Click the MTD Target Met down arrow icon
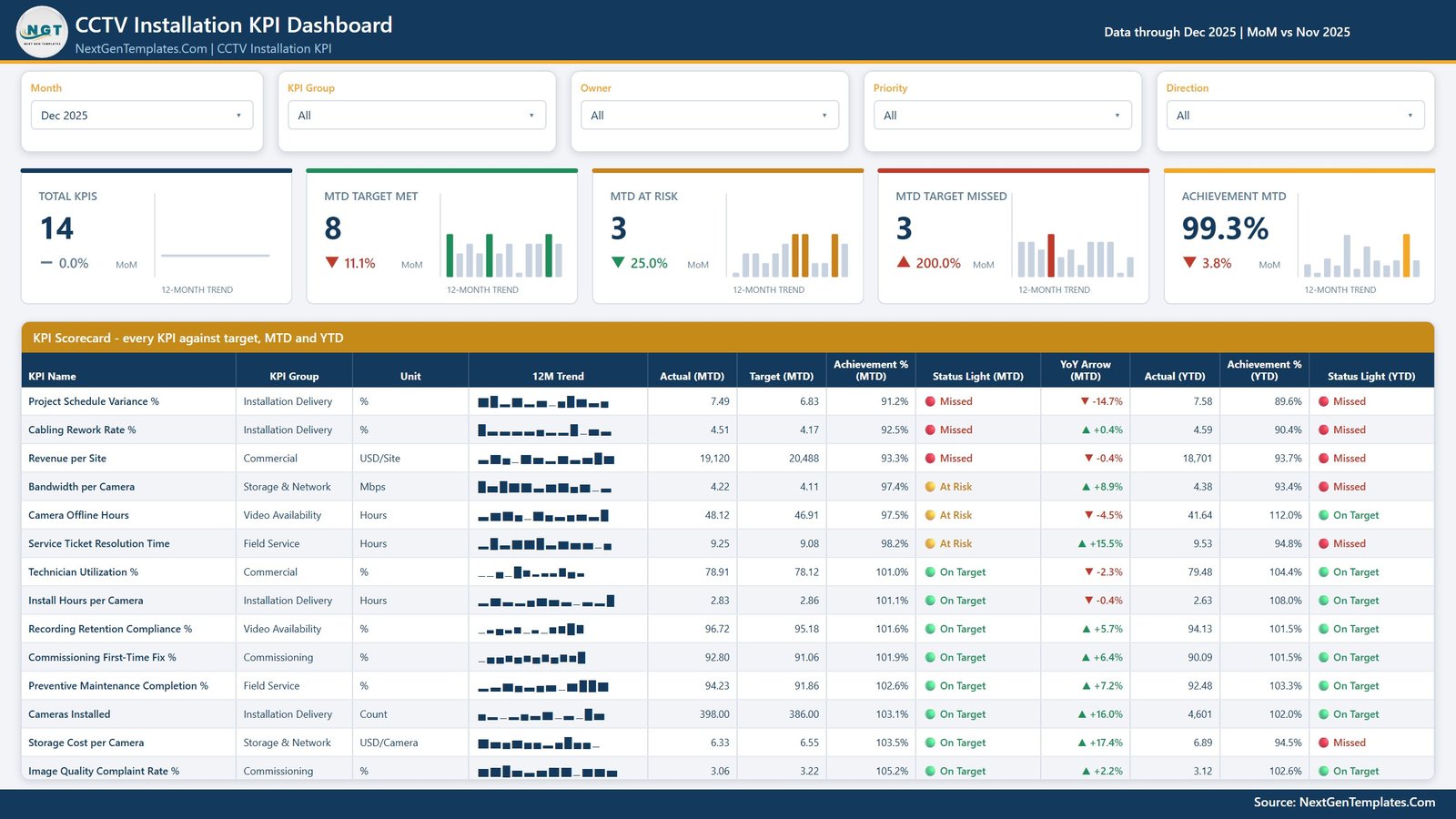The image size is (1456, 819). point(332,263)
